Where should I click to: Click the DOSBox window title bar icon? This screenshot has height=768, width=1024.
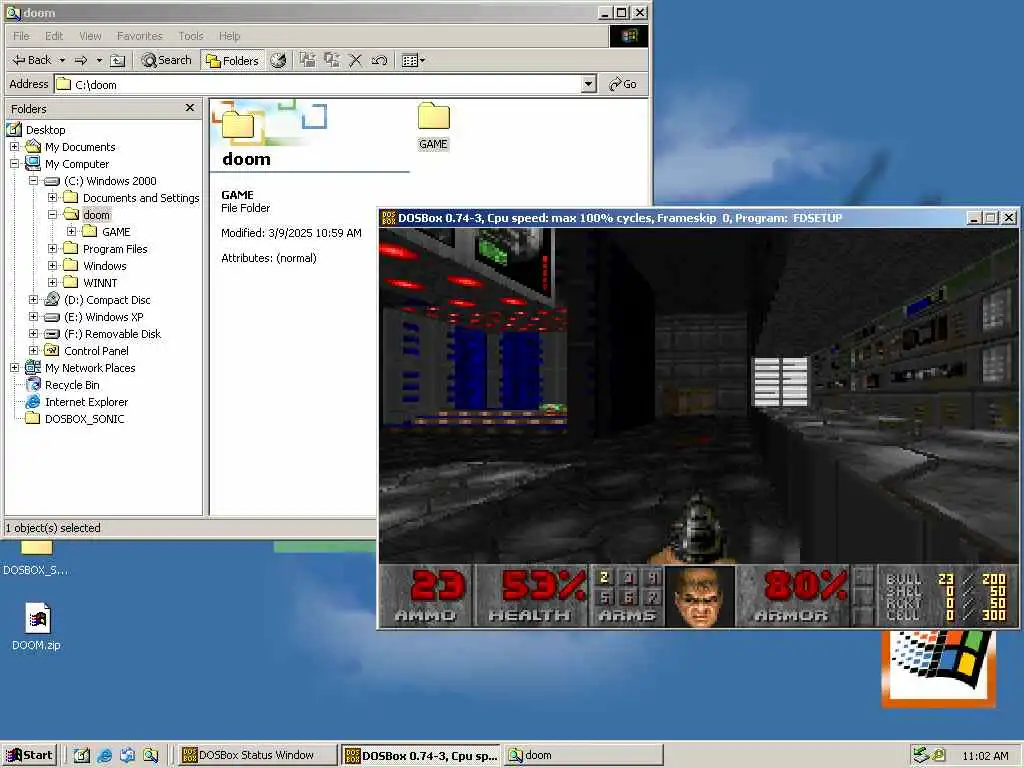(x=389, y=217)
